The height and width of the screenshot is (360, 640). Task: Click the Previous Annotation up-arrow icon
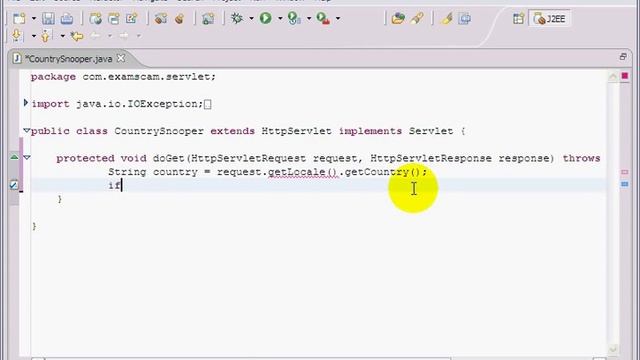[45, 36]
